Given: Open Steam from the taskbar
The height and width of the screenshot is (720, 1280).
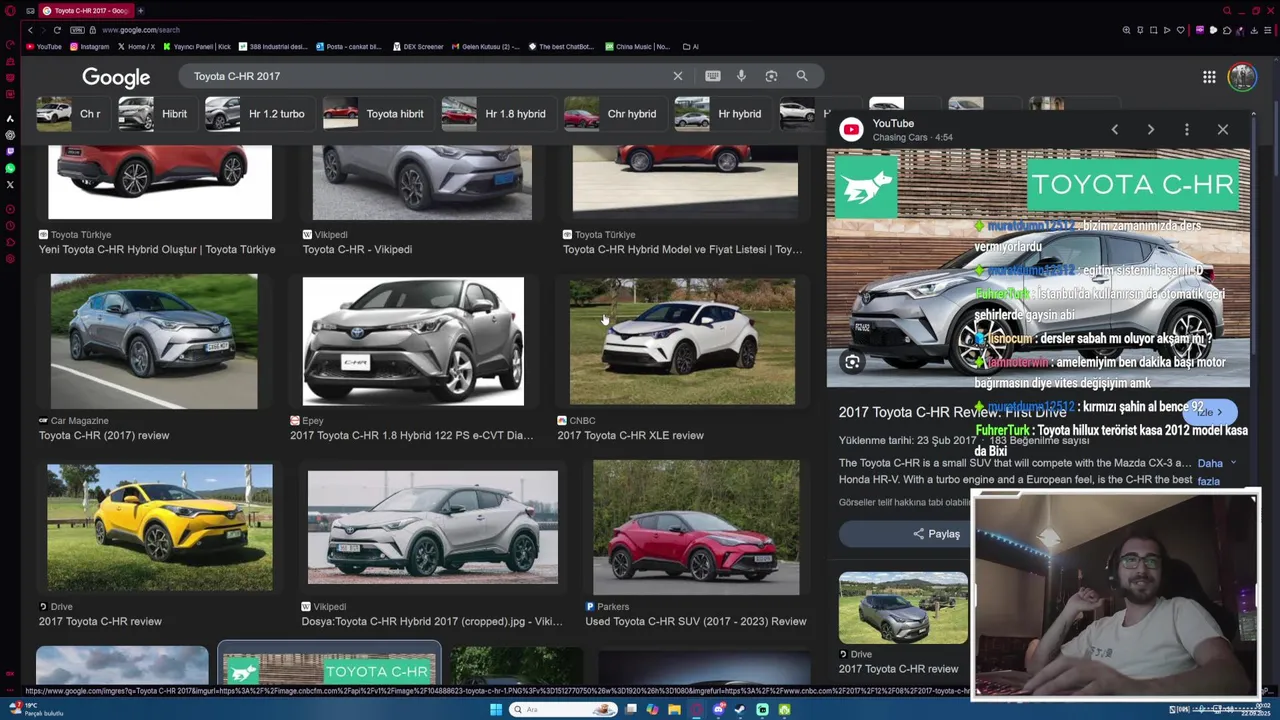Looking at the screenshot, I should [x=740, y=710].
